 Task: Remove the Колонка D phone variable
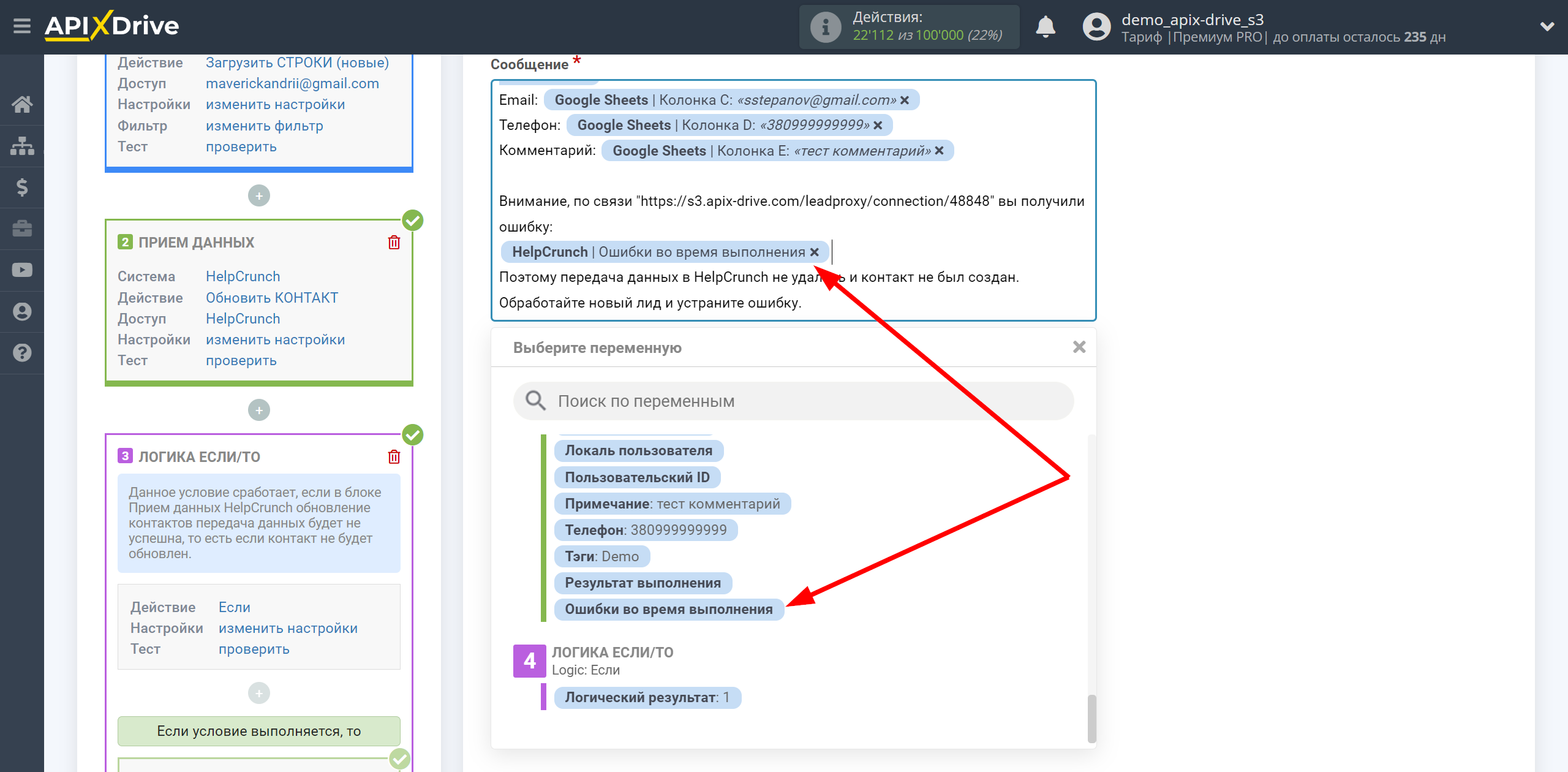point(878,125)
